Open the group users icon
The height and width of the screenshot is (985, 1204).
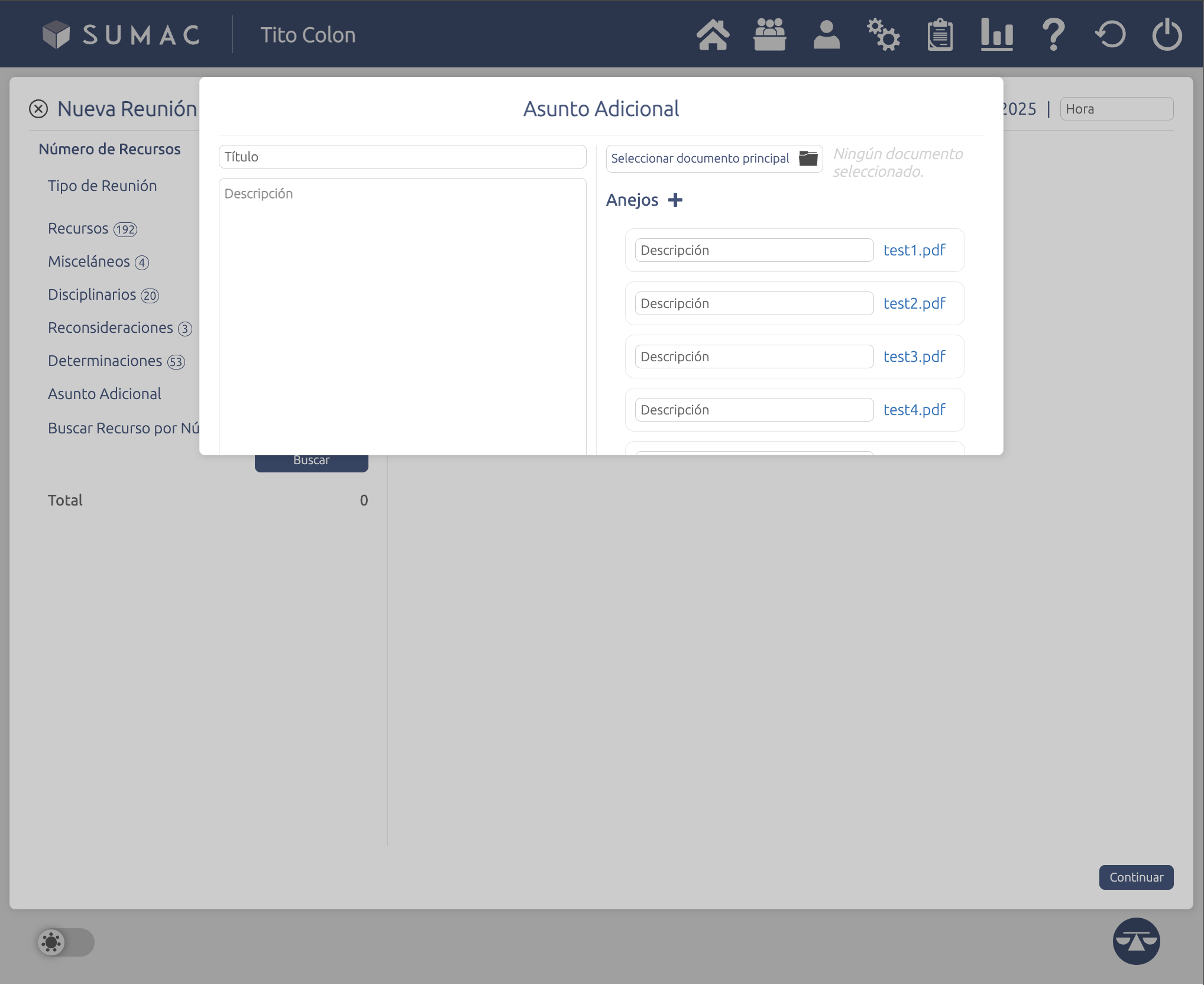point(769,35)
